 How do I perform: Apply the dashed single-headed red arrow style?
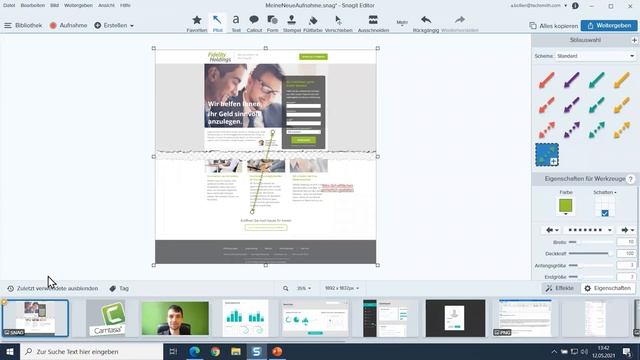[547, 105]
